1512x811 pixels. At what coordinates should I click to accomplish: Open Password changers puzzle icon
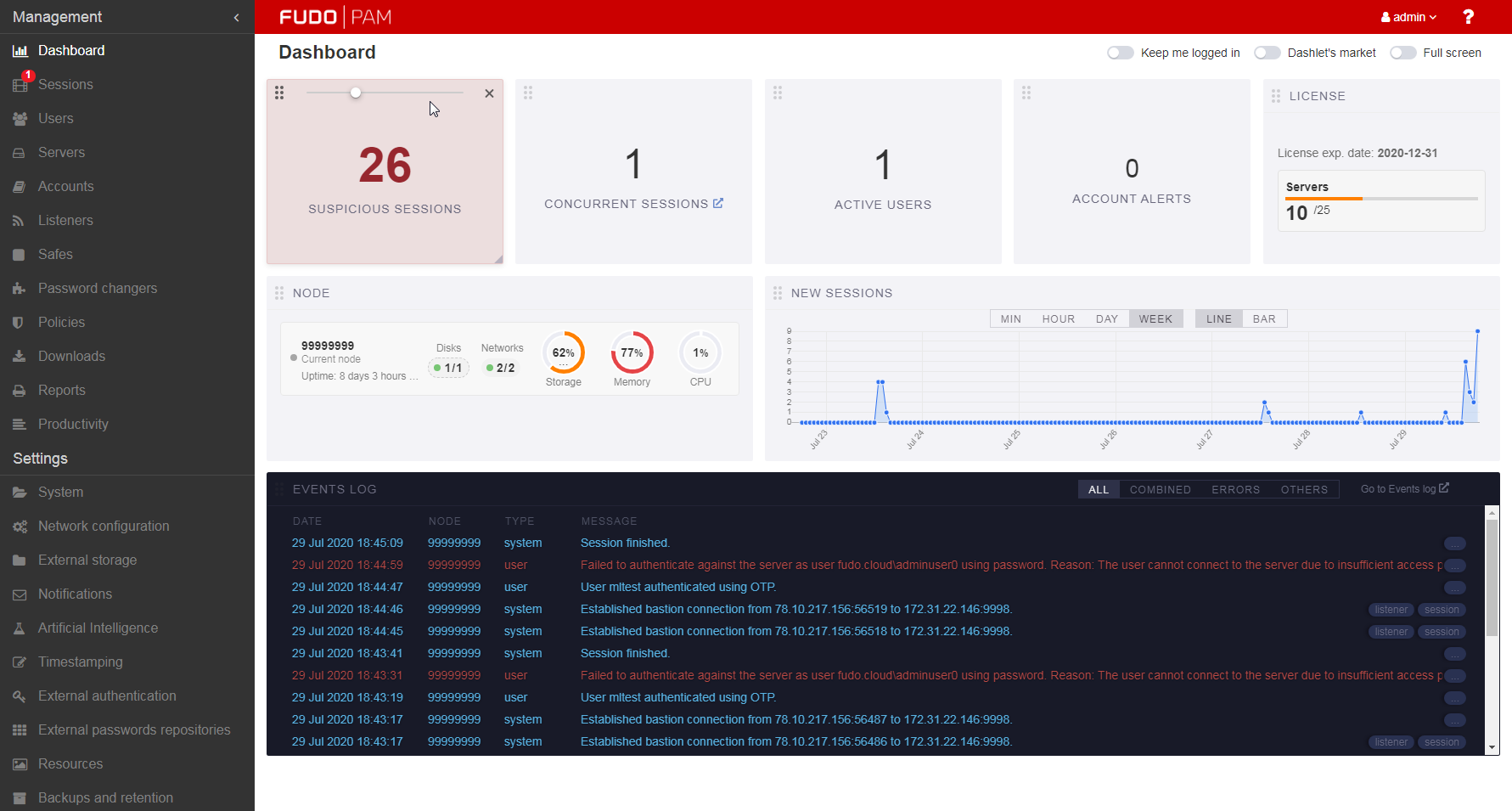(x=20, y=289)
